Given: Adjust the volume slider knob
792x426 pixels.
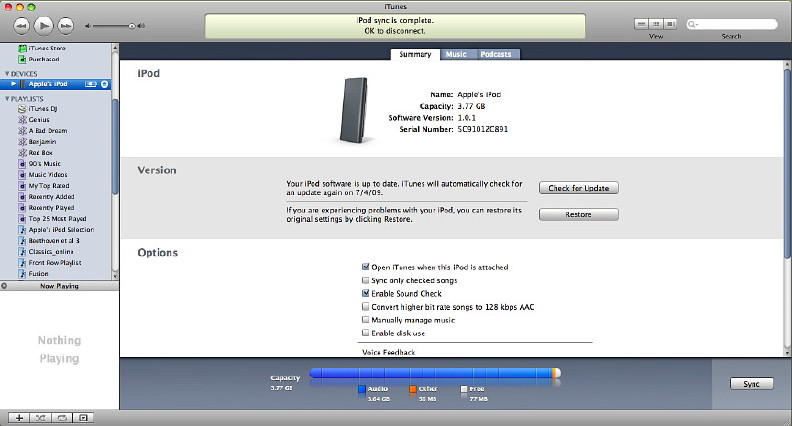Looking at the screenshot, I should tap(132, 26).
